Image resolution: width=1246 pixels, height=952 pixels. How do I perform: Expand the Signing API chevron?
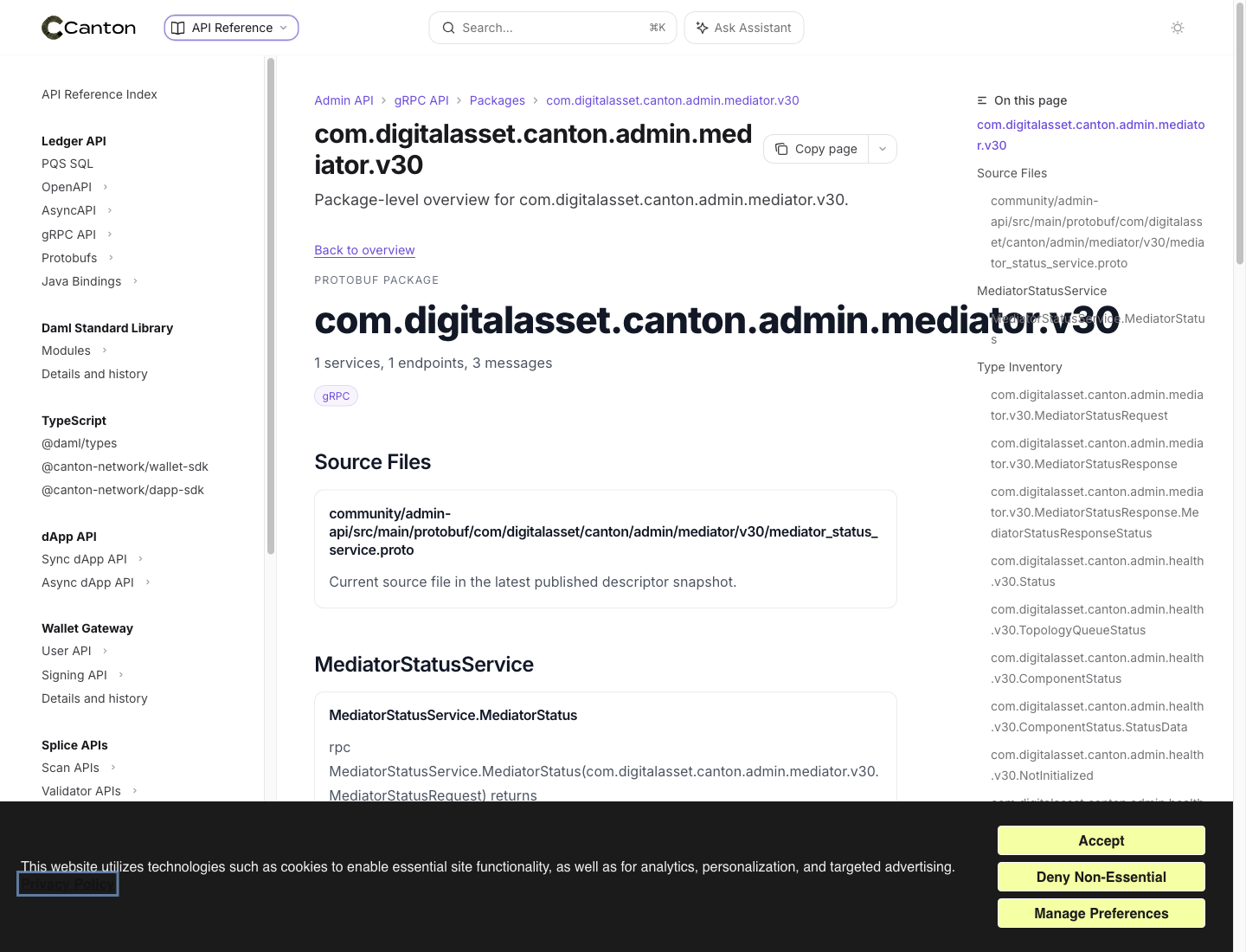(121, 674)
